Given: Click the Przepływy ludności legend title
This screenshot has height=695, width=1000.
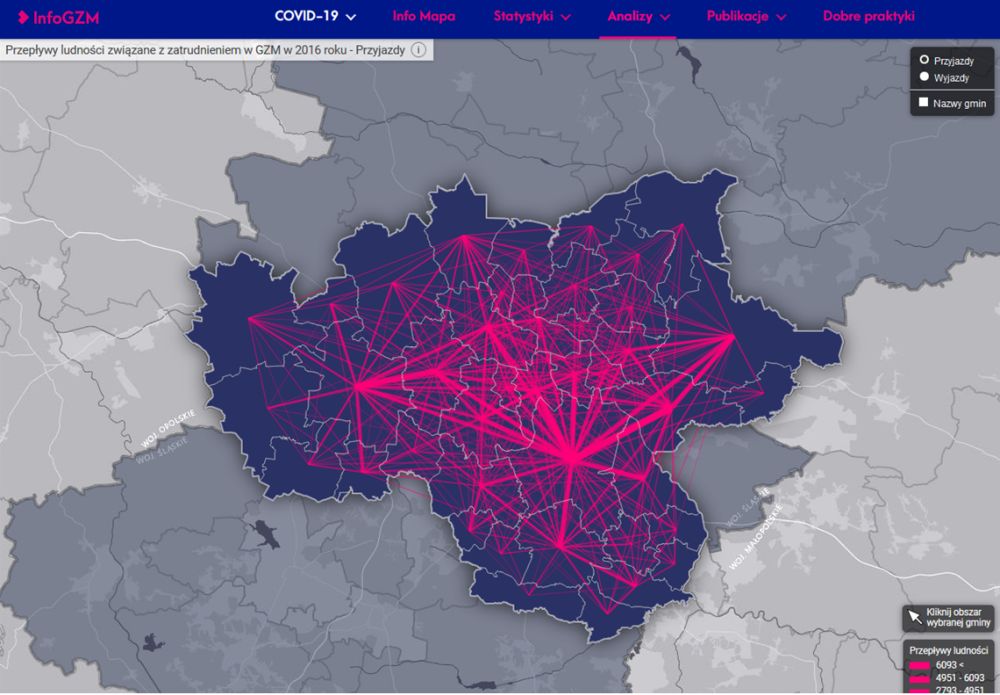Looking at the screenshot, I should click(x=948, y=649).
